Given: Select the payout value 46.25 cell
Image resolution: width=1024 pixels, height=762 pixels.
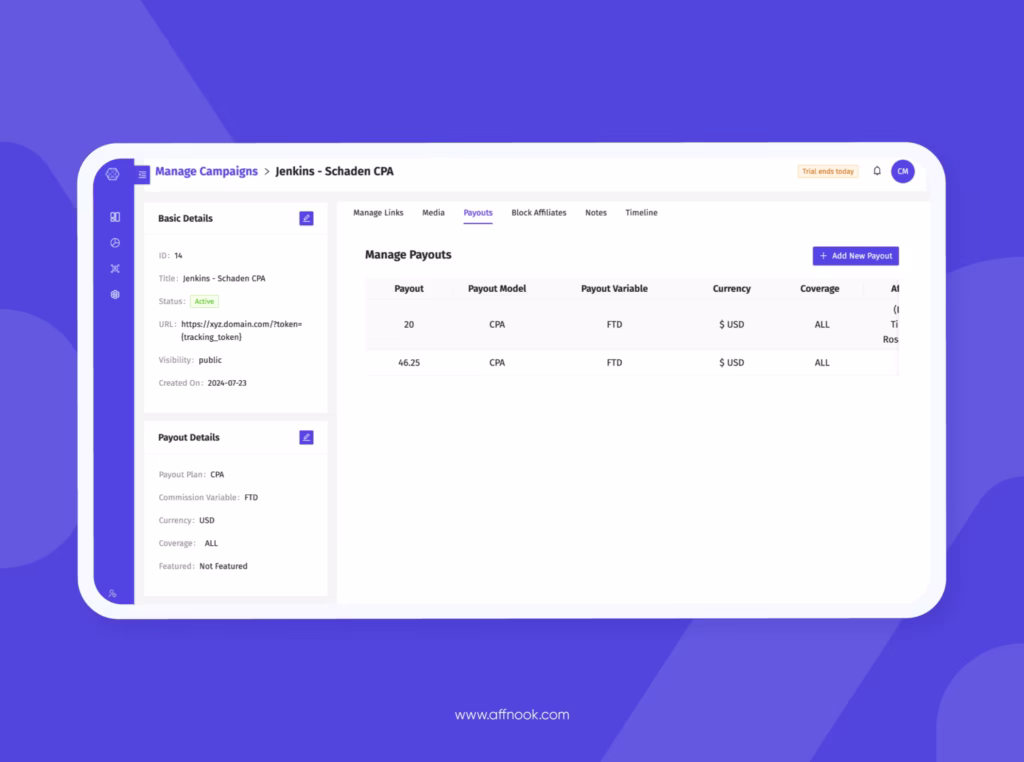Looking at the screenshot, I should [409, 362].
